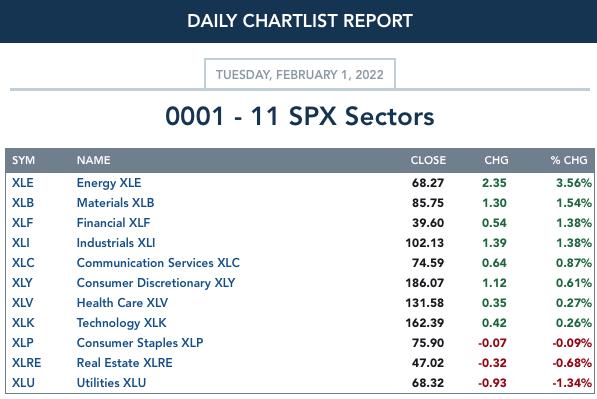
Task: Click the Communication Services XLC link
Action: click(158, 263)
